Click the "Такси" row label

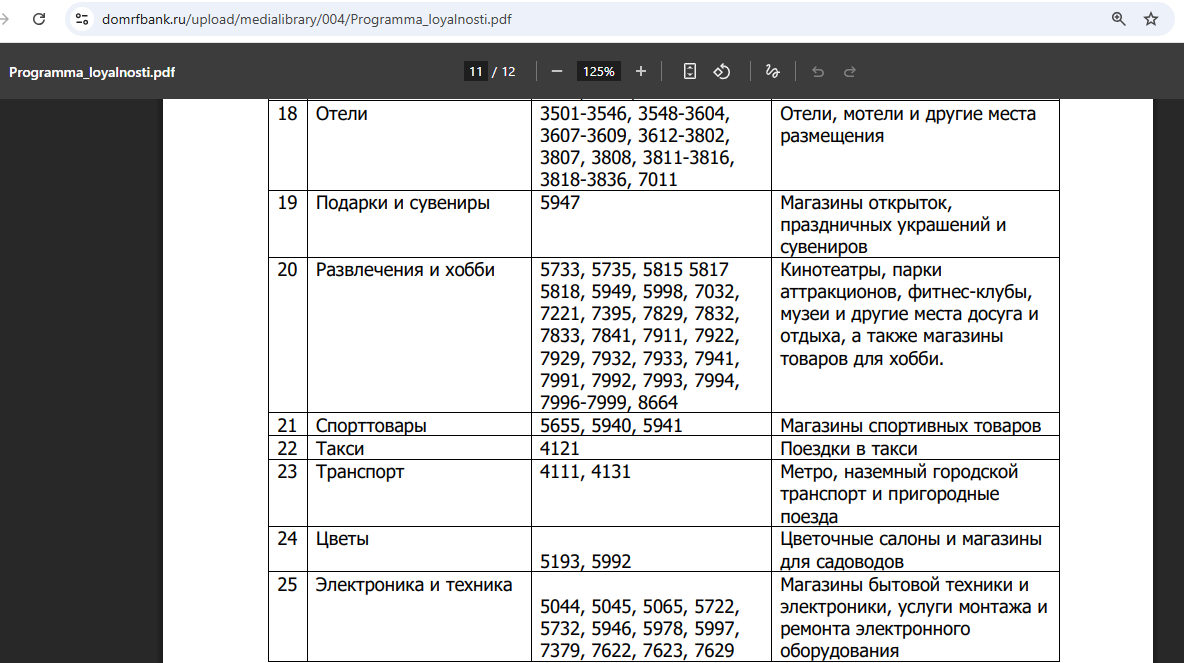tap(340, 449)
